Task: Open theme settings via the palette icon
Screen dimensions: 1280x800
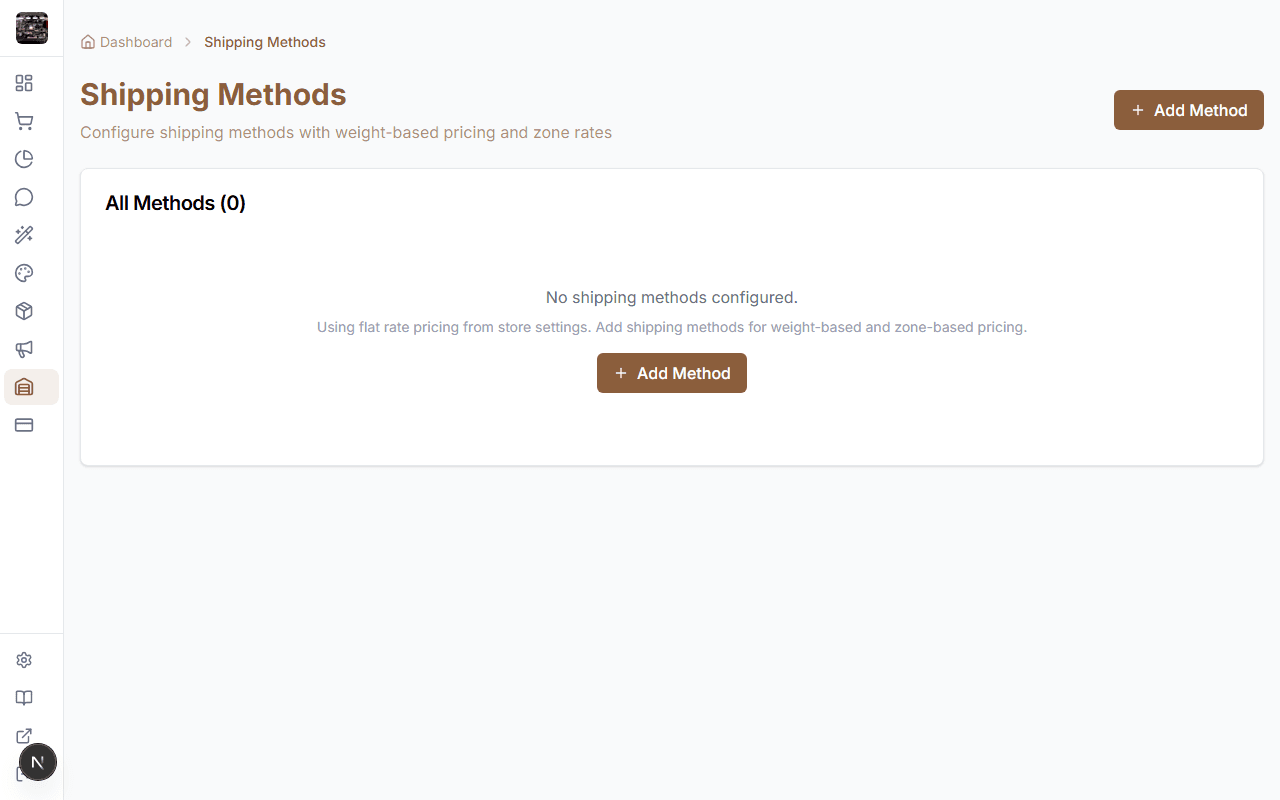Action: pyautogui.click(x=24, y=273)
